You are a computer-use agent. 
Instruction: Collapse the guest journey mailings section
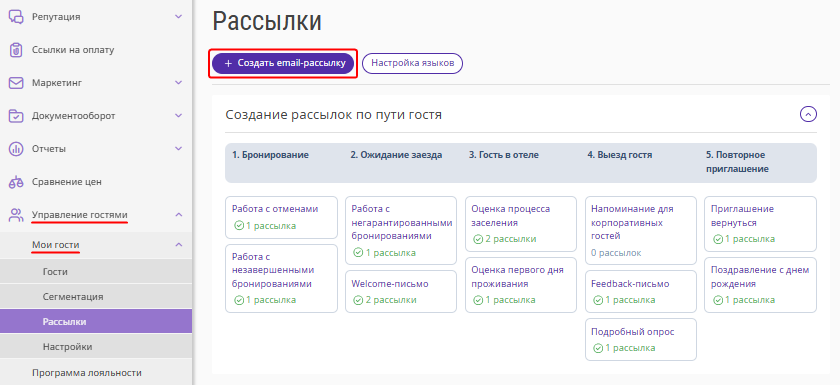(x=808, y=114)
